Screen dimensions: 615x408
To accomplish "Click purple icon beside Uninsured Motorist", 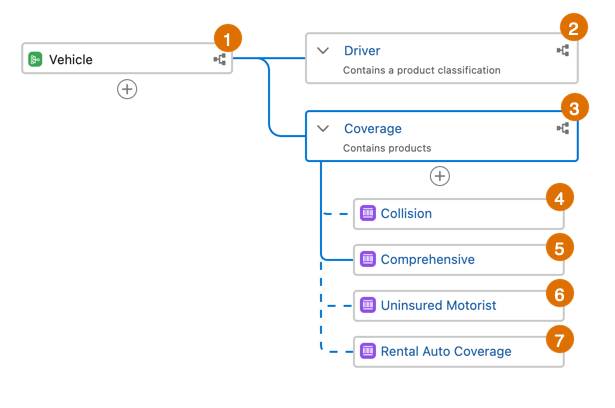I will click(x=368, y=305).
